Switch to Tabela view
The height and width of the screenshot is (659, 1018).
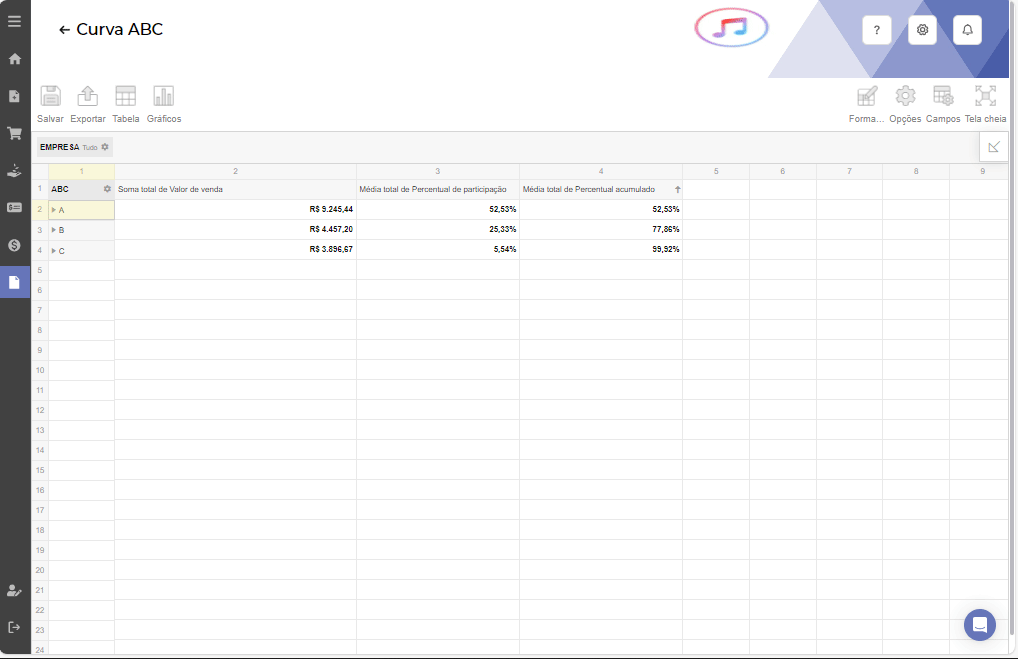tap(126, 97)
